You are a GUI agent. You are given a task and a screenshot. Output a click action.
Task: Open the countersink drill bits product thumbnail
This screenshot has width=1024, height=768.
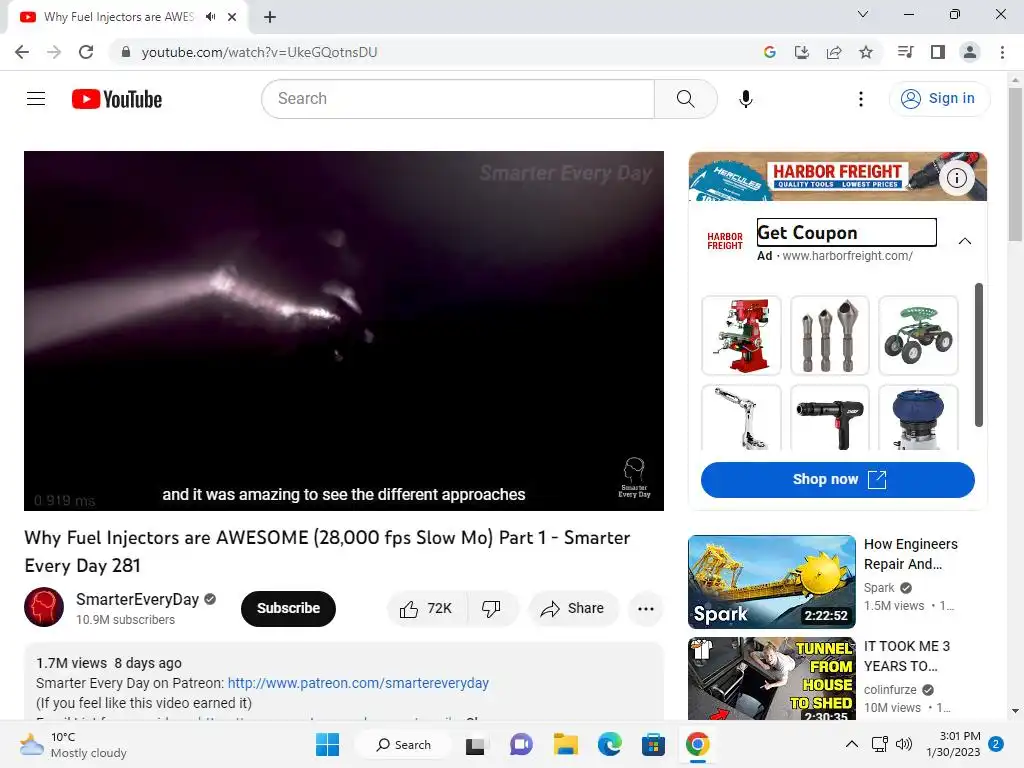(829, 336)
